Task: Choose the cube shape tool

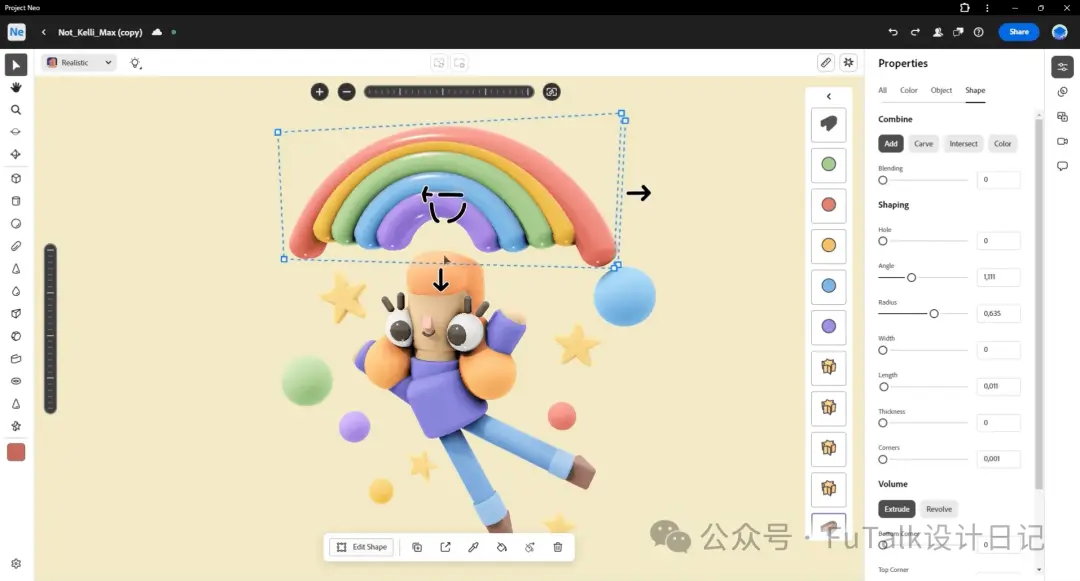Action: coord(16,178)
